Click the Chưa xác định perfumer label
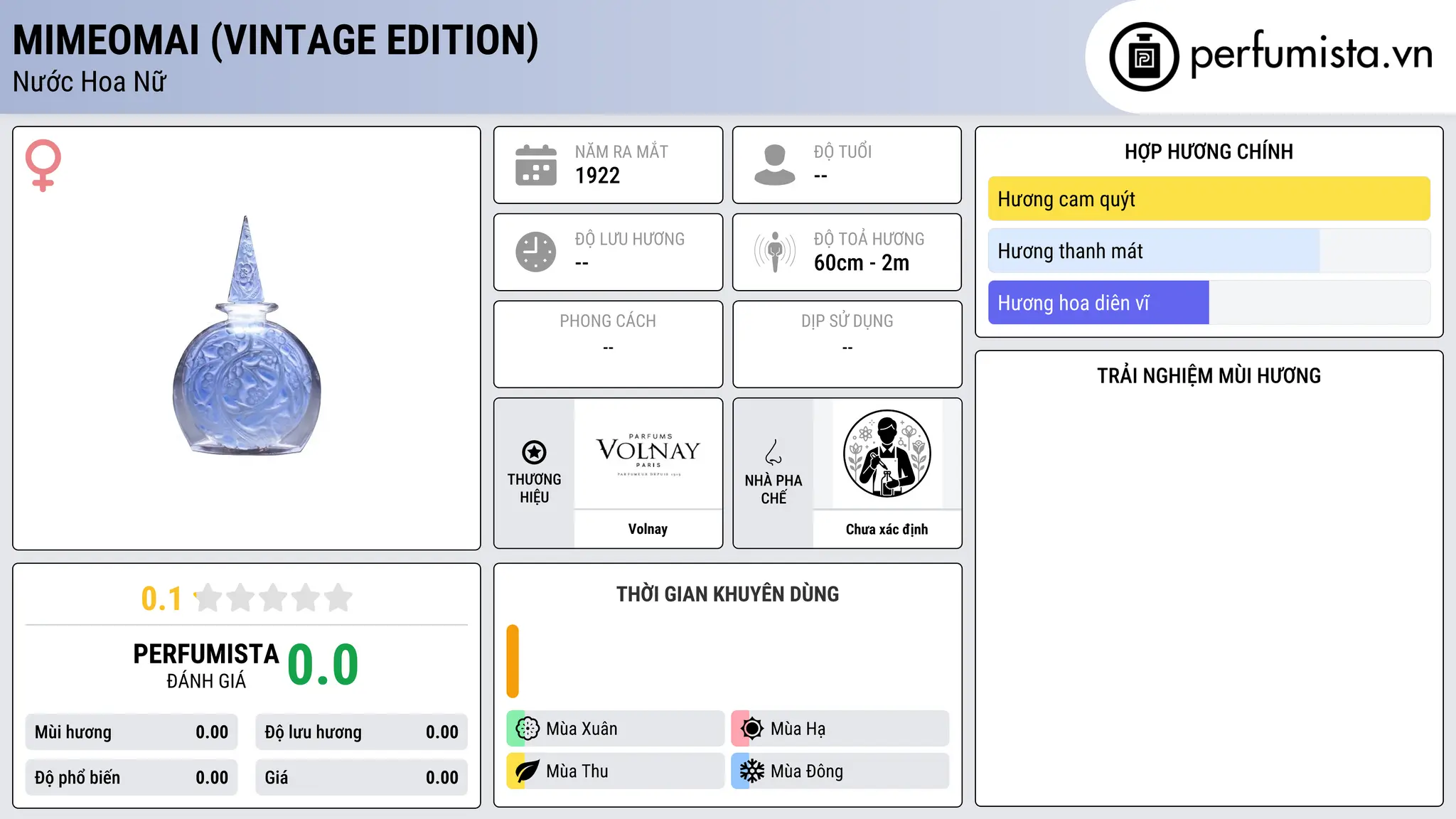The width and height of the screenshot is (1456, 819). 887,529
